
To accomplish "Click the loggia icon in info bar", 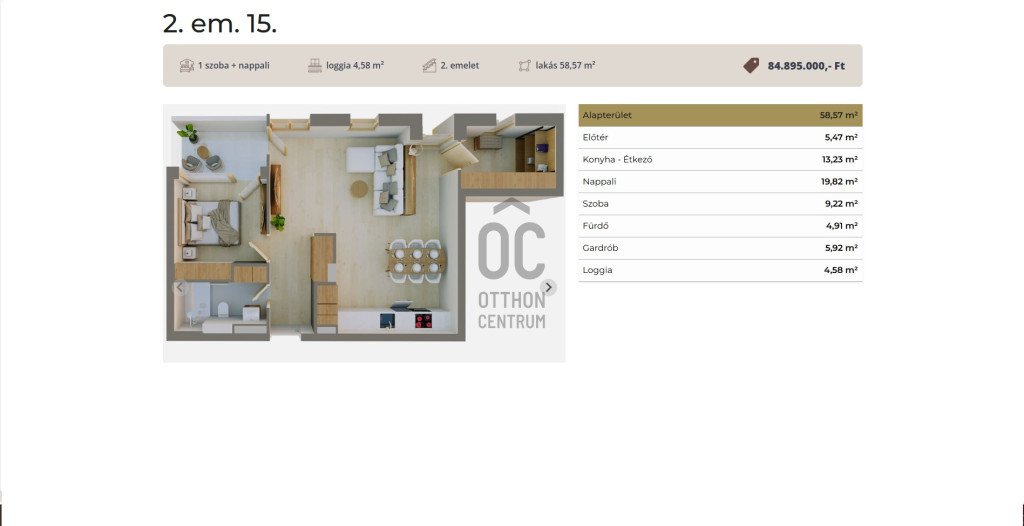I will [315, 66].
